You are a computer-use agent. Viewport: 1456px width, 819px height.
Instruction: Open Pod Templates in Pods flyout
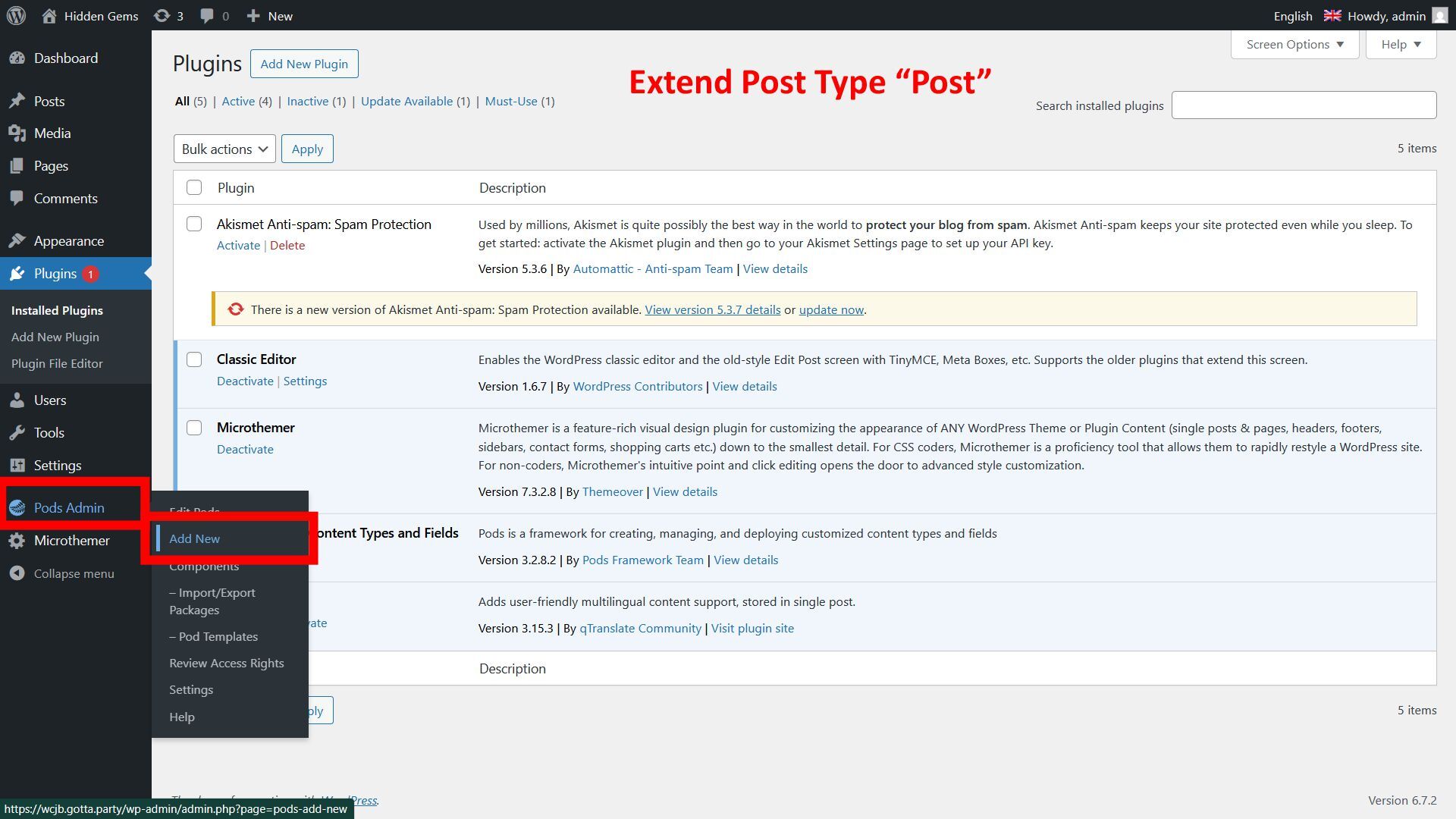(213, 636)
